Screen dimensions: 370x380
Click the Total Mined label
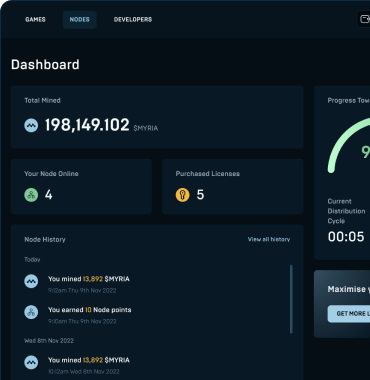click(x=42, y=100)
